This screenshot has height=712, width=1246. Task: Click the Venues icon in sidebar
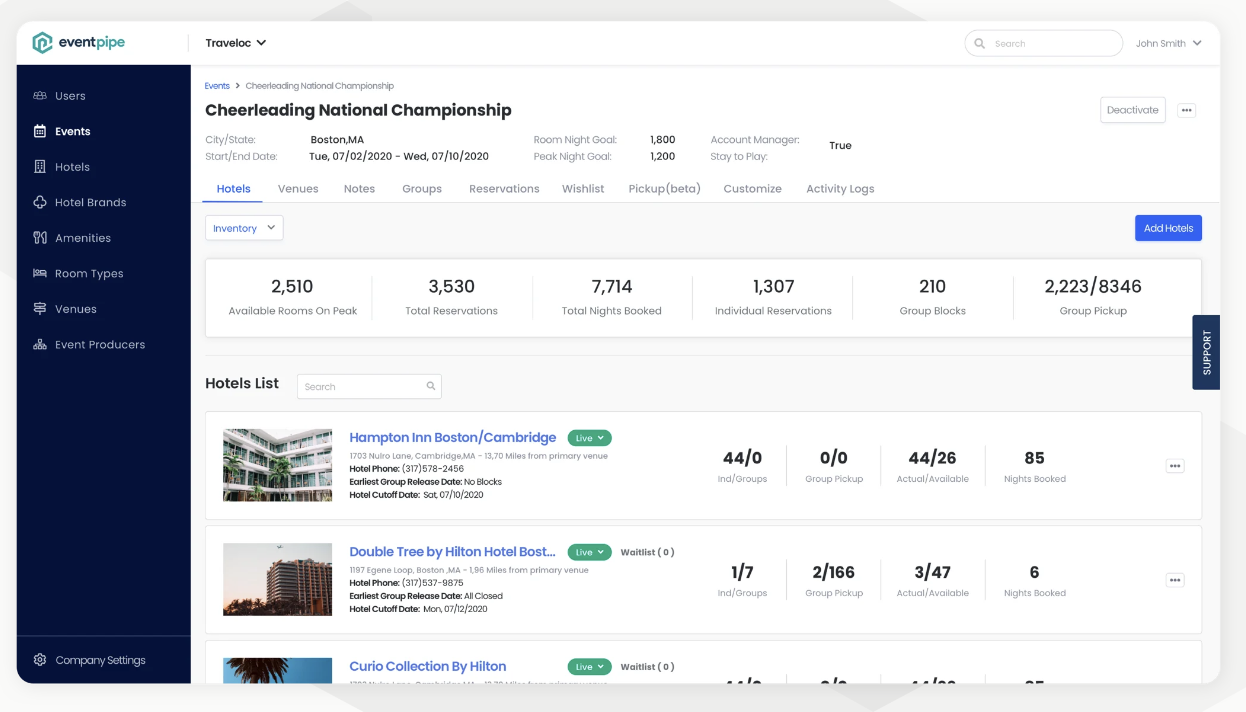tap(40, 309)
